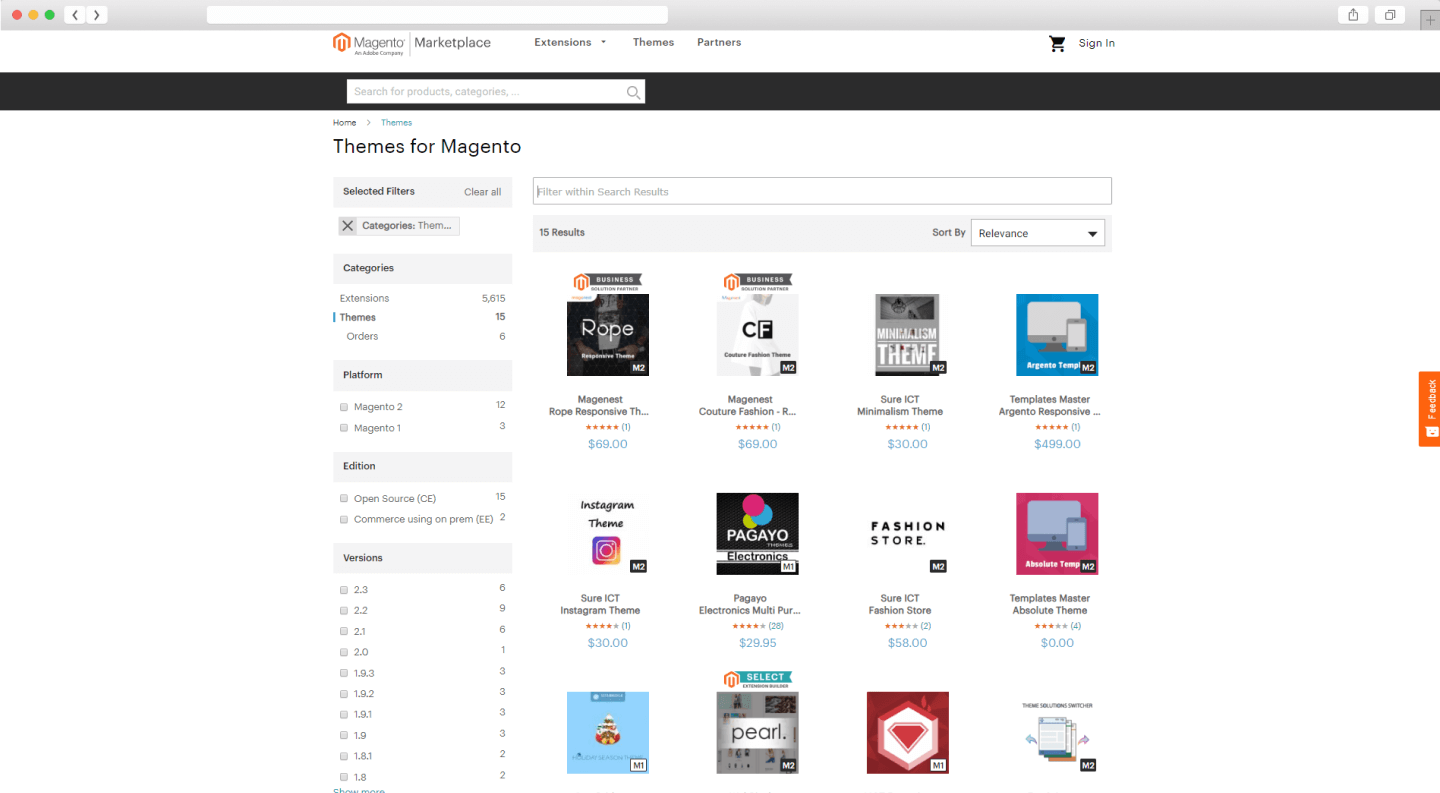
Task: Click the Magento Marketplace logo
Action: (x=412, y=43)
